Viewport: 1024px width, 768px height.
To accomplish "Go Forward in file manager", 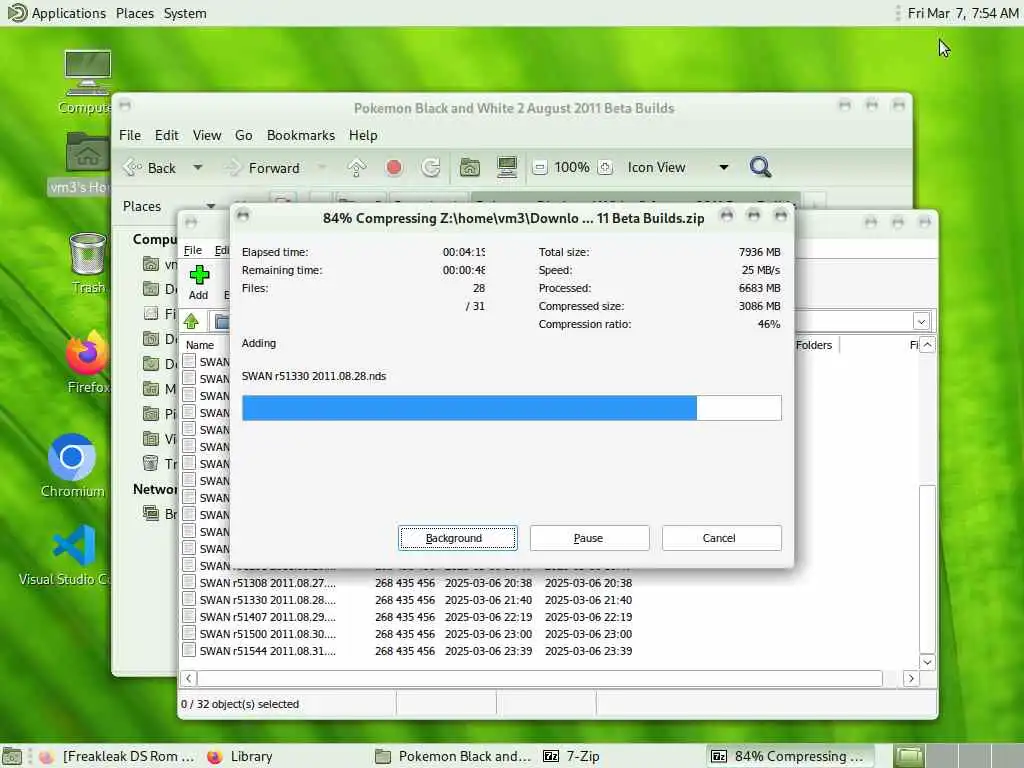I will pyautogui.click(x=263, y=168).
